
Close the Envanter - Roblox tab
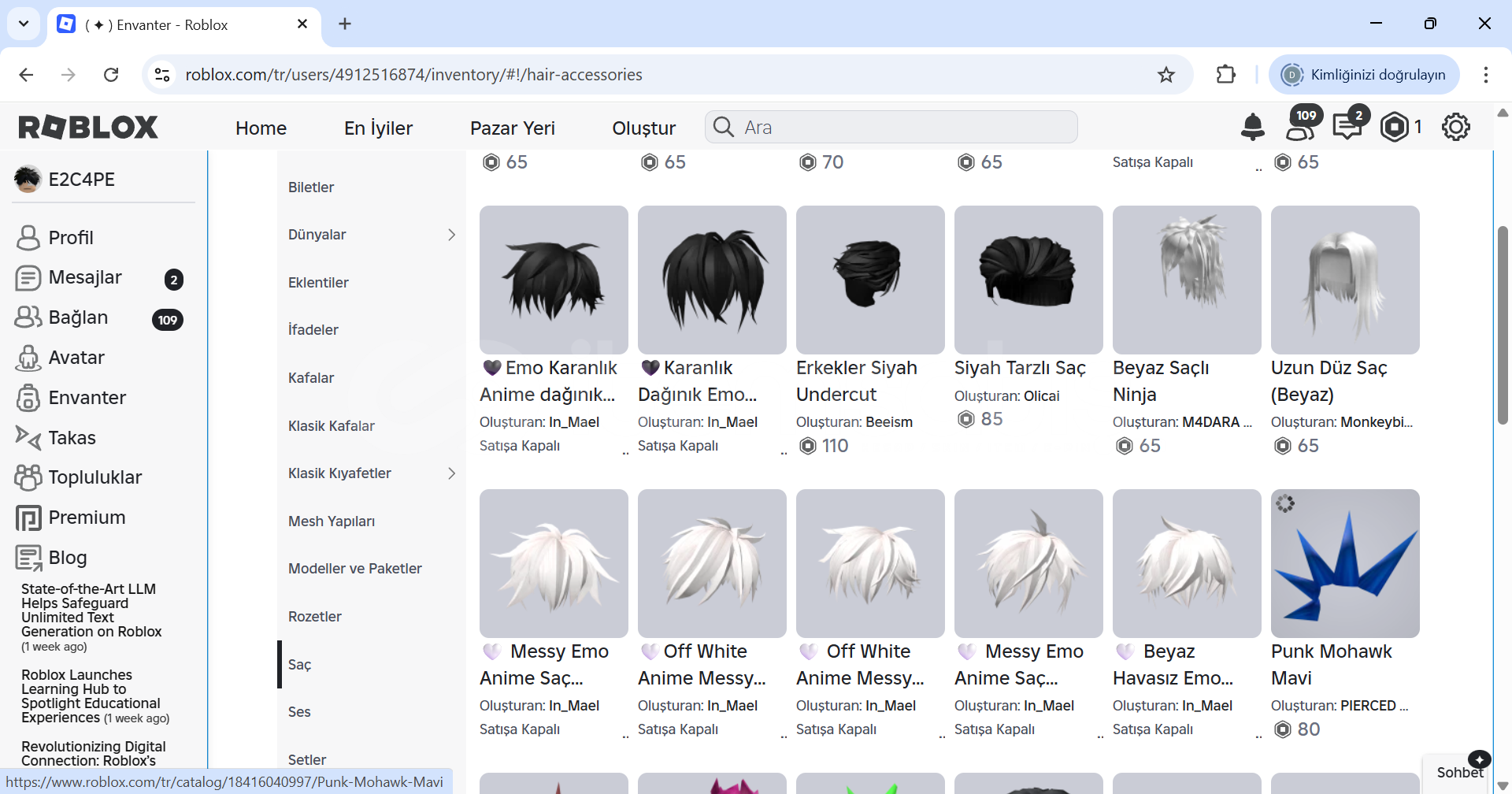tap(302, 24)
